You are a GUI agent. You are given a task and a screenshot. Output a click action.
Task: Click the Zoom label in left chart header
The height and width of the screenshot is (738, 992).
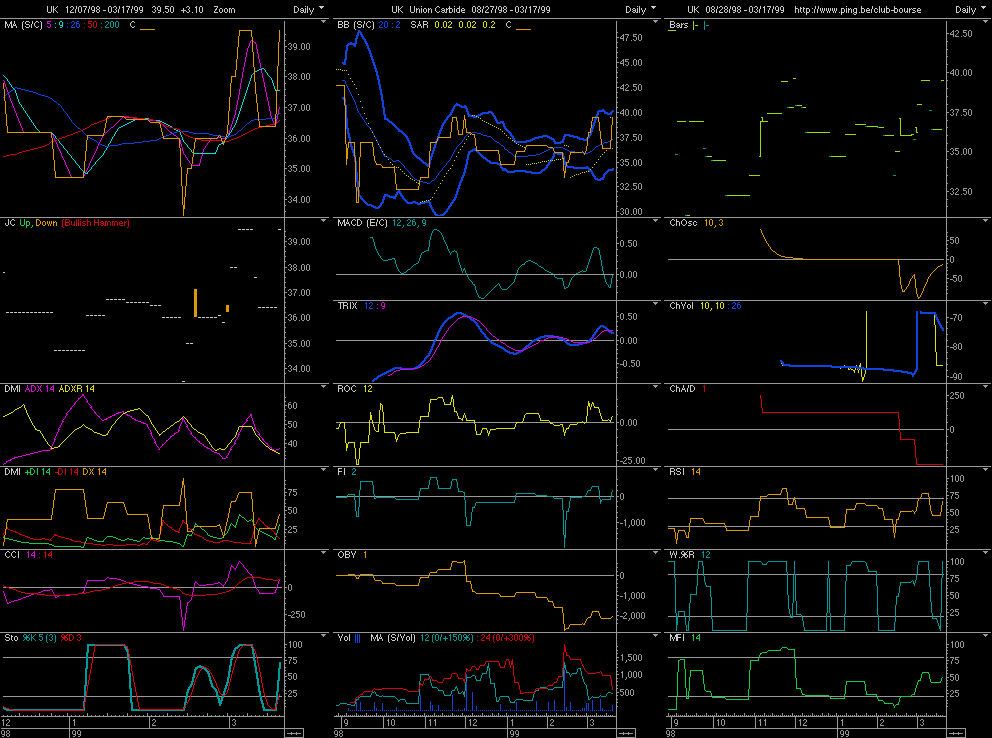(x=225, y=9)
